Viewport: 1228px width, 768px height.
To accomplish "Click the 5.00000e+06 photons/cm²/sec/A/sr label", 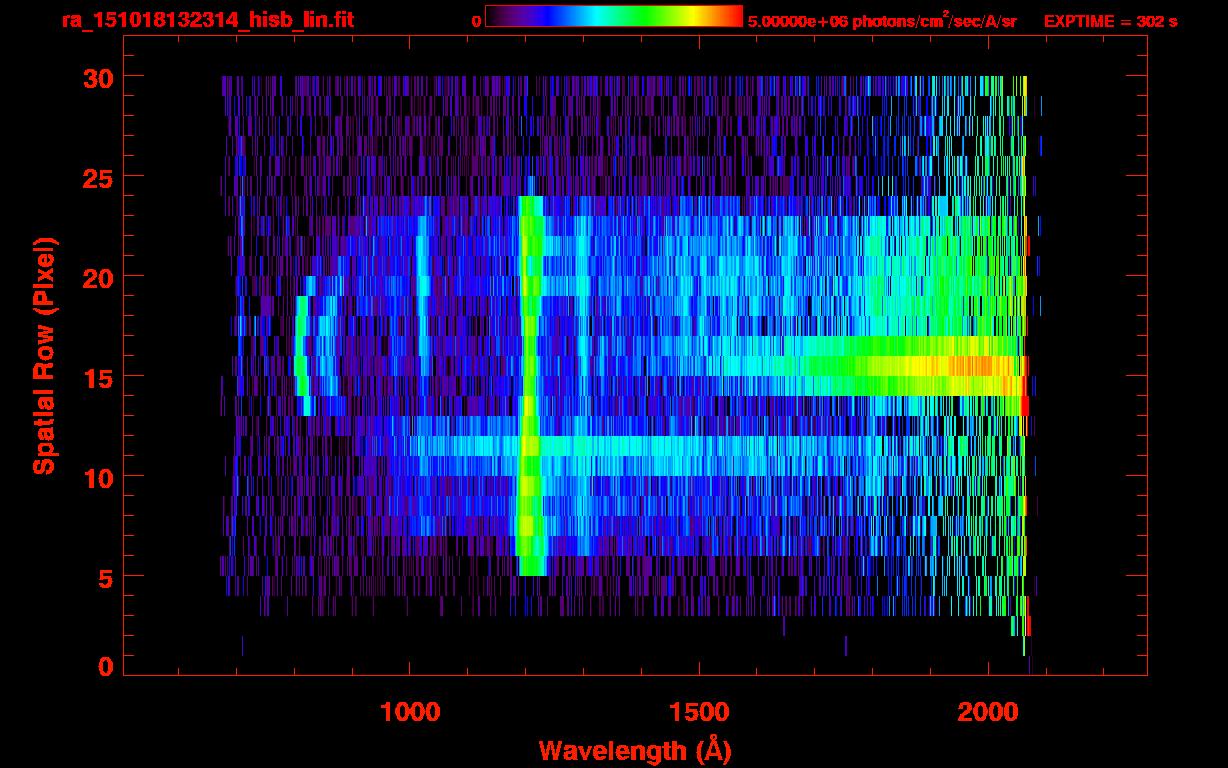I will 882,20.
